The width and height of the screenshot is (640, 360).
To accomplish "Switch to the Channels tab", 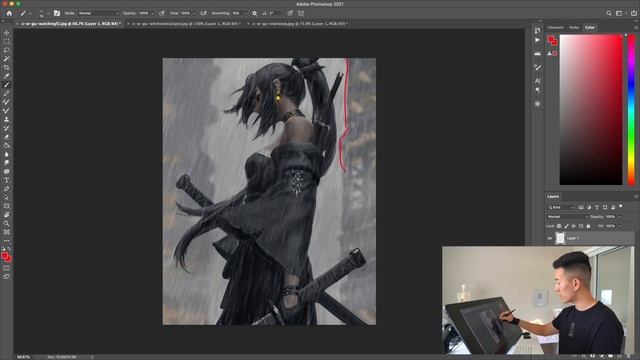I will 555,27.
